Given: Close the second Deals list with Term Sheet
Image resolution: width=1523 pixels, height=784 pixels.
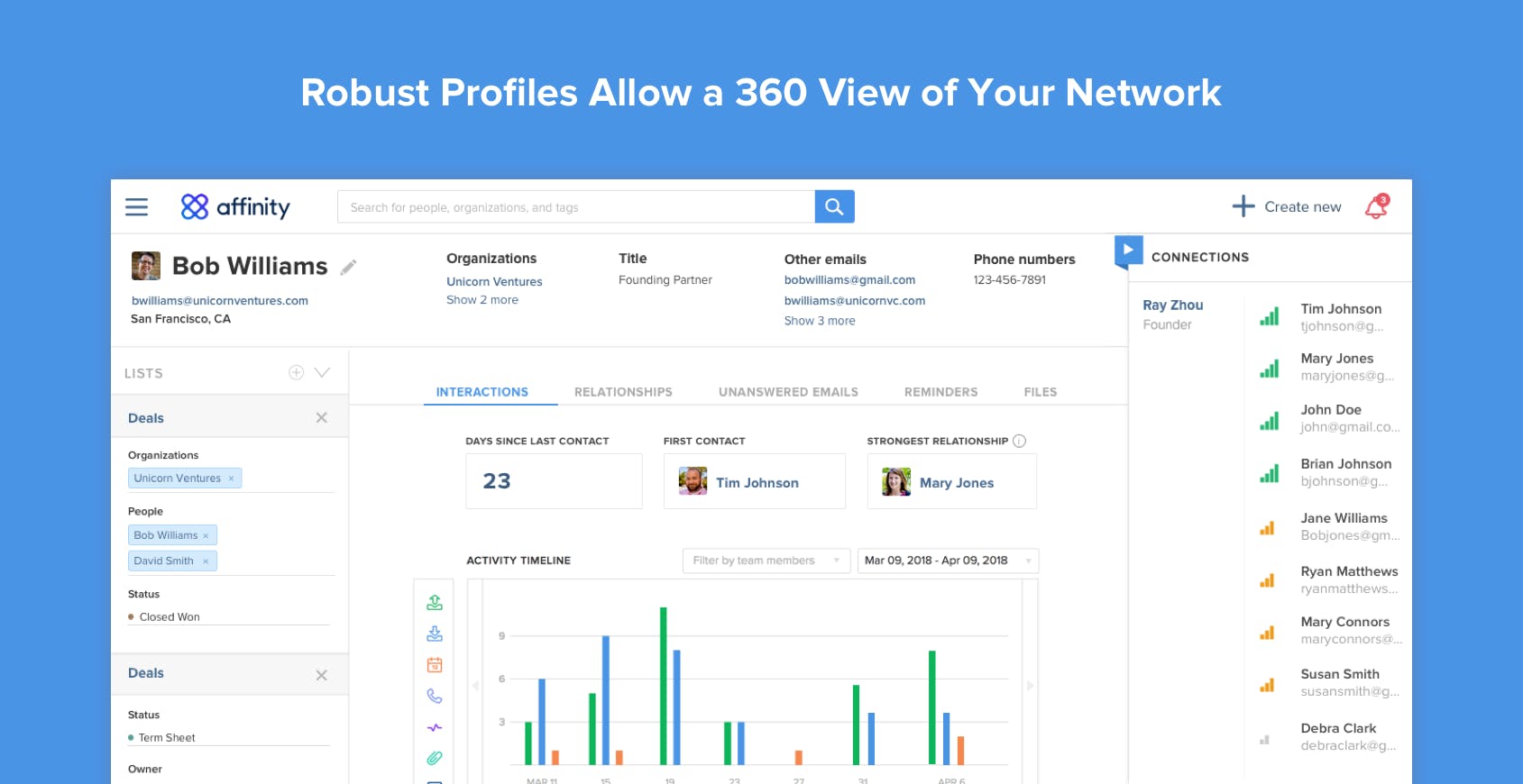Looking at the screenshot, I should pos(322,675).
